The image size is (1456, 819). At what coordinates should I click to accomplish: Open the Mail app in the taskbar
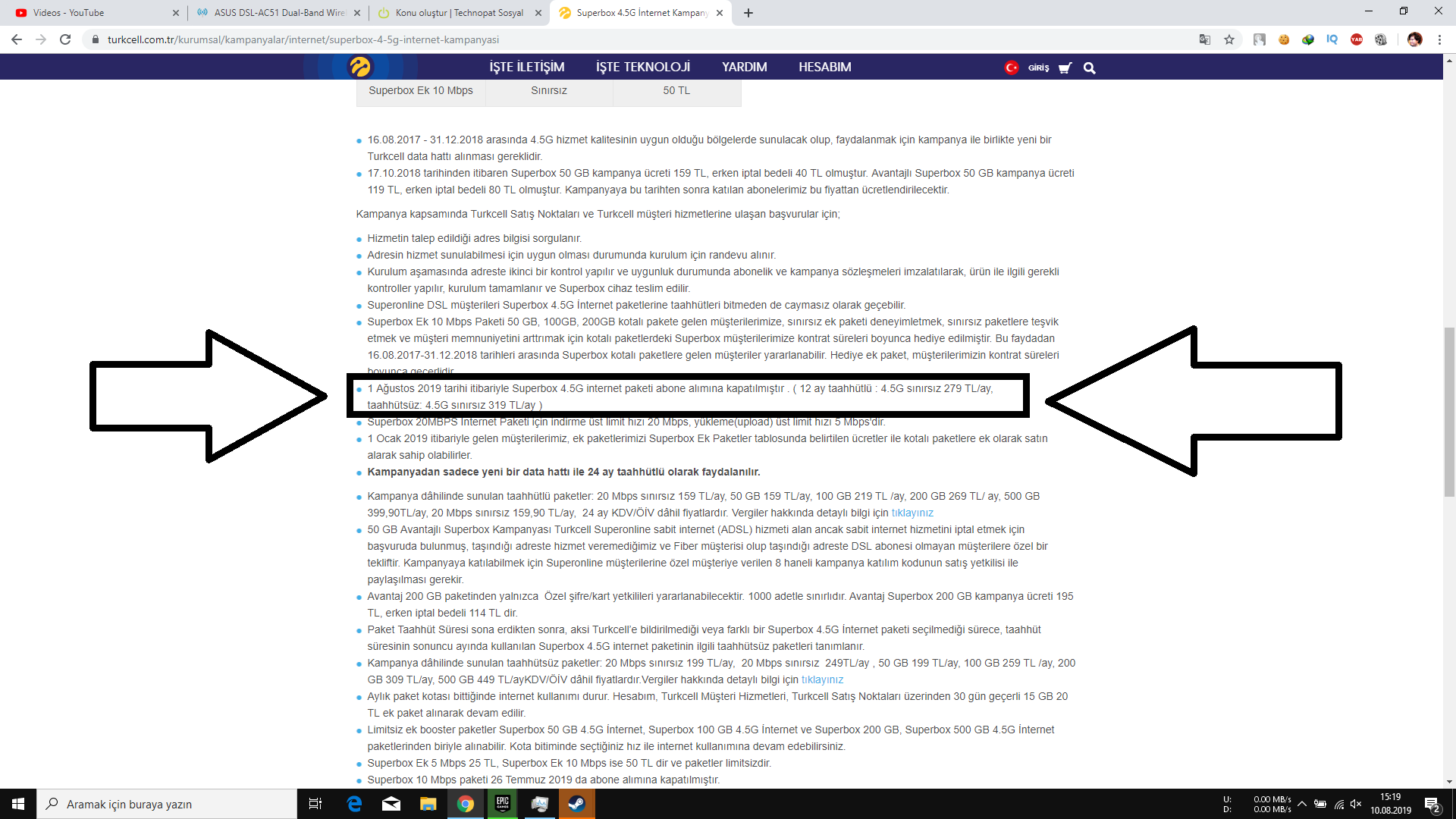pos(391,804)
